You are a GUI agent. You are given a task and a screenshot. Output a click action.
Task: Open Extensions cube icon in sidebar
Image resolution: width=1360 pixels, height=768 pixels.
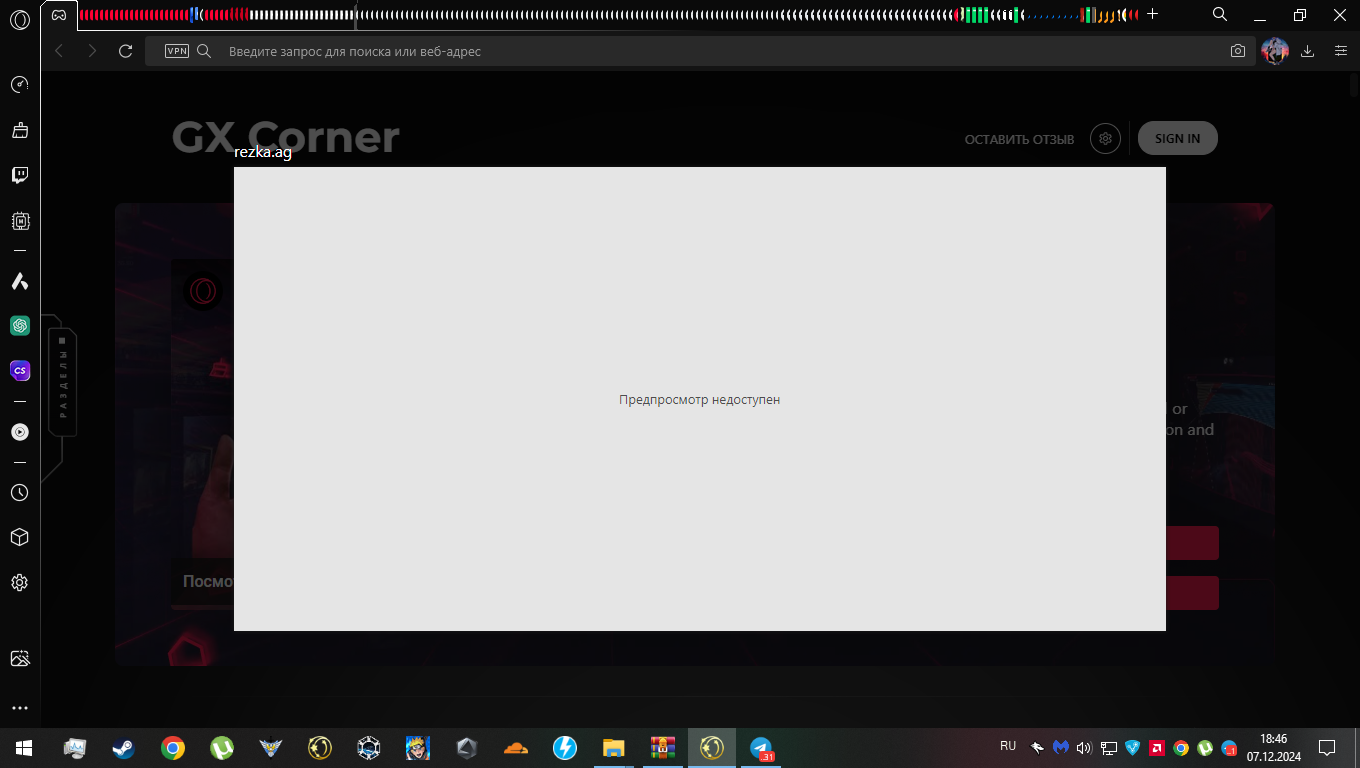coord(19,538)
